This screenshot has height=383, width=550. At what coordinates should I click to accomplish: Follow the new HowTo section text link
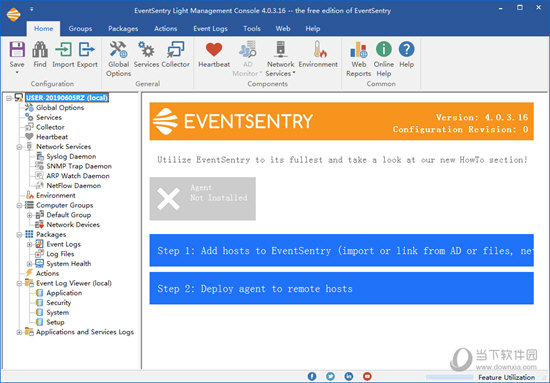tap(342, 160)
